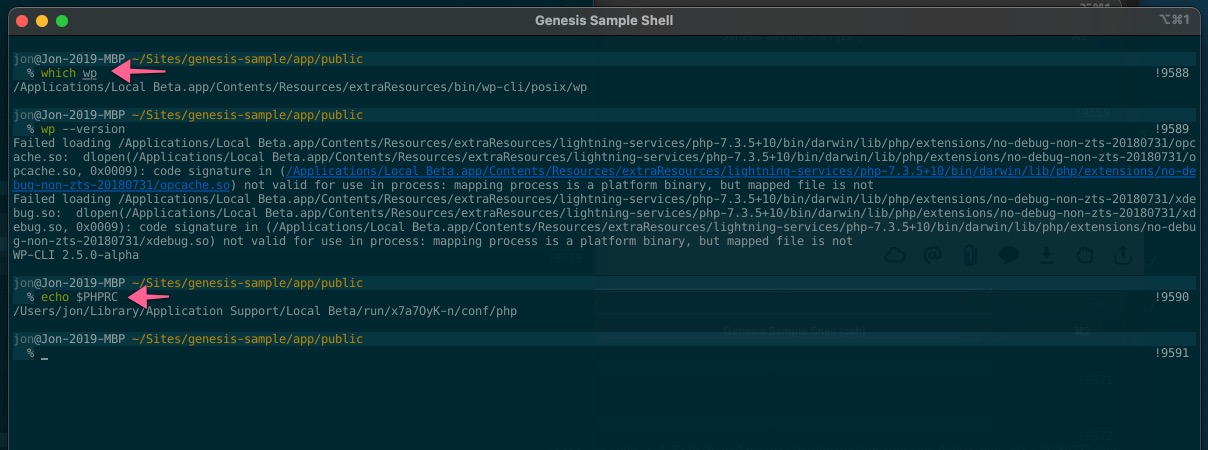Screen dimensions: 1208x450
Task: Click the echo $PHPRC command text
Action: [x=79, y=297]
